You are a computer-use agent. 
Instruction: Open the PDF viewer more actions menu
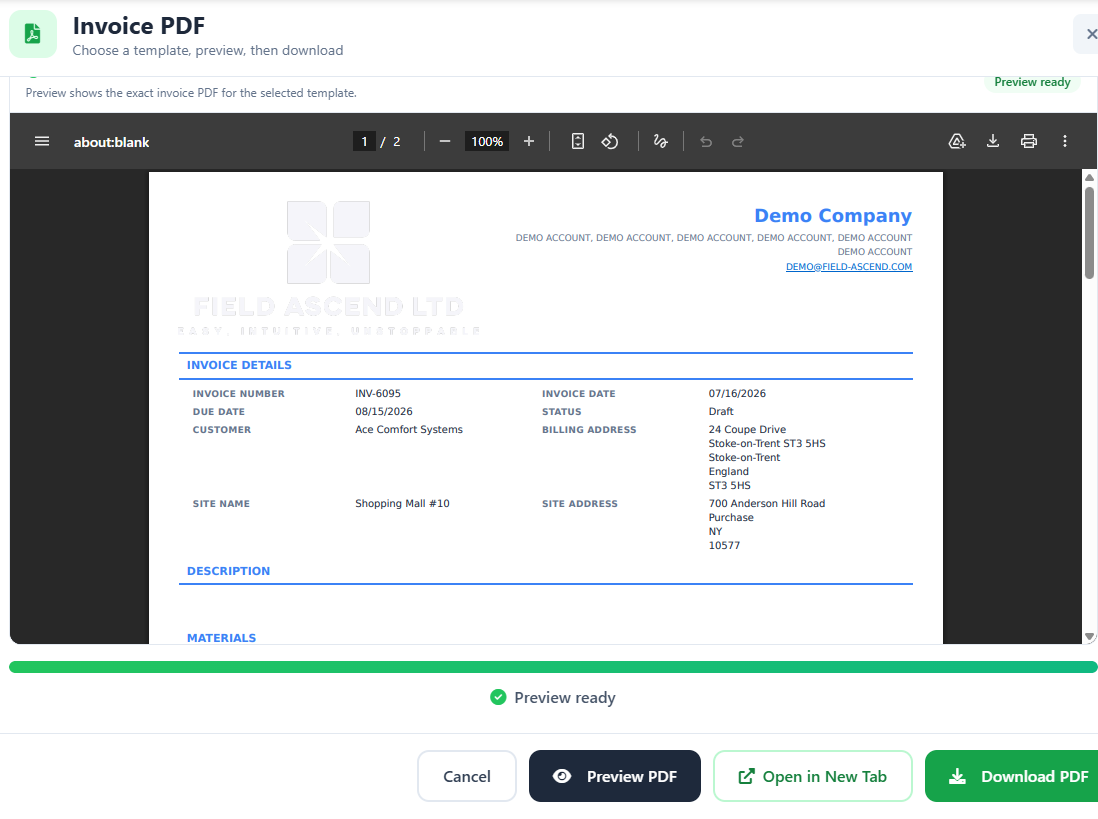coord(1064,141)
